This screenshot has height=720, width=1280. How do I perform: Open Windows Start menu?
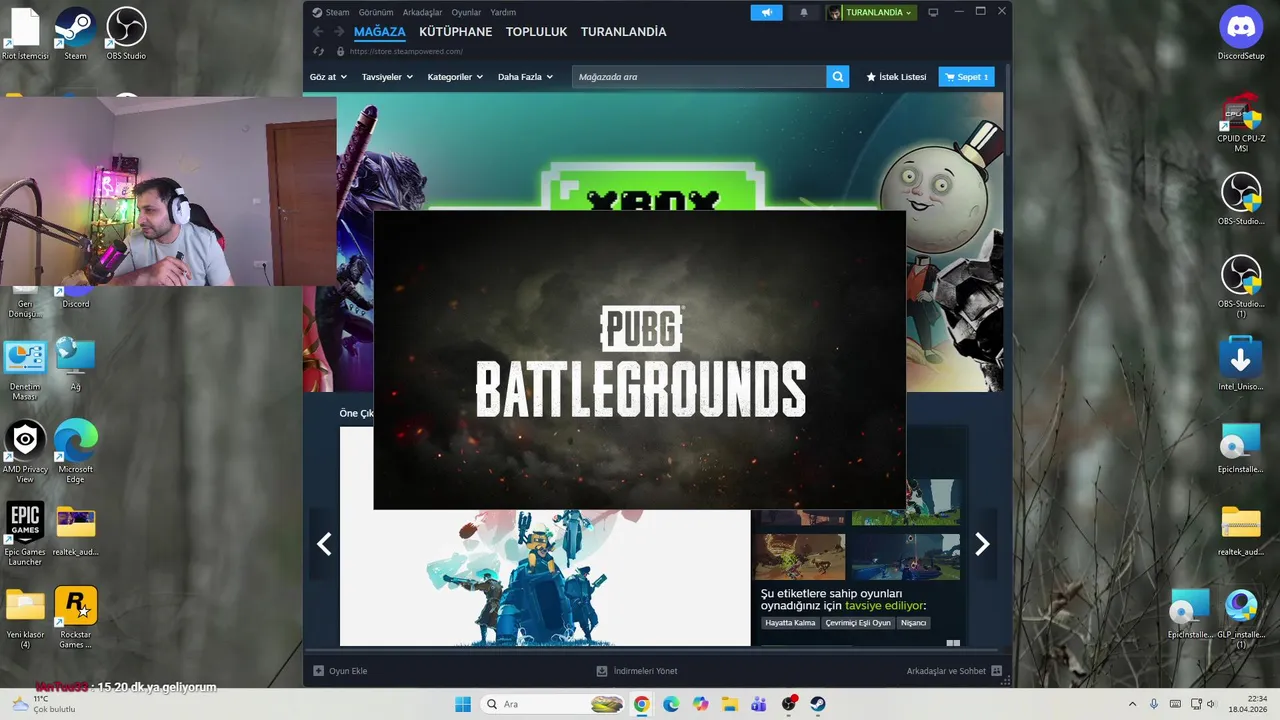(x=463, y=704)
